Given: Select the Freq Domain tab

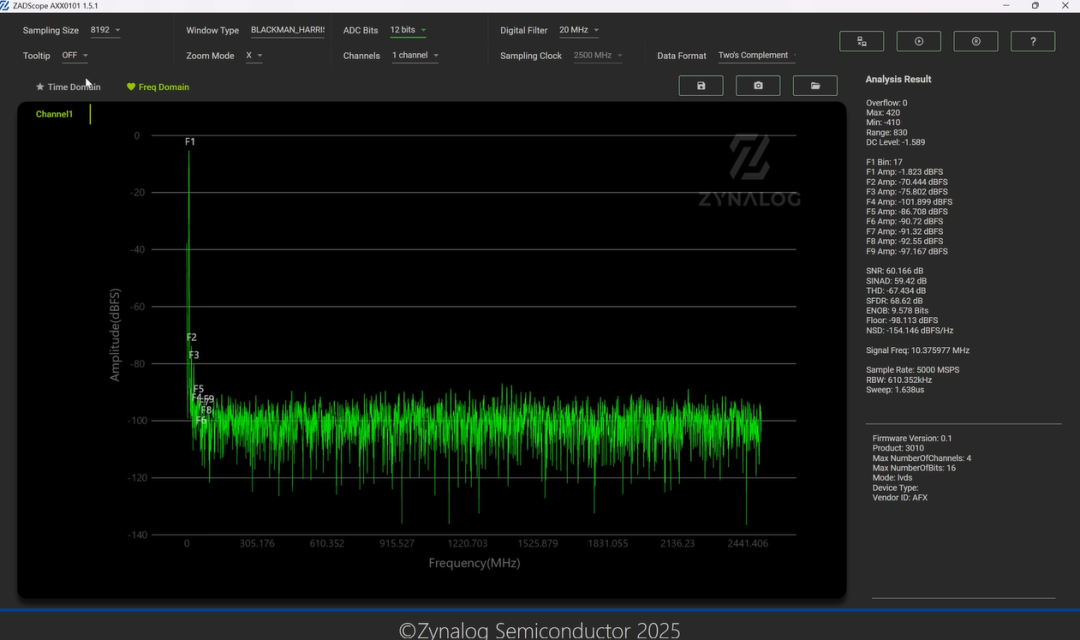Looking at the screenshot, I should 158,87.
